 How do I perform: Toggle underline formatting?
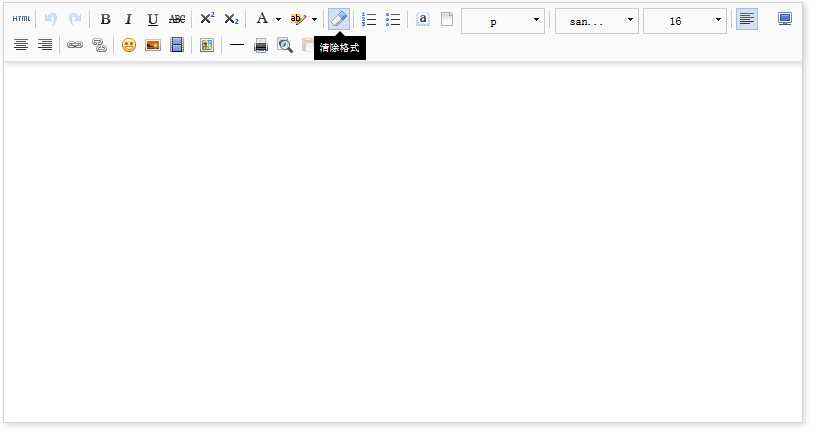tap(153, 19)
